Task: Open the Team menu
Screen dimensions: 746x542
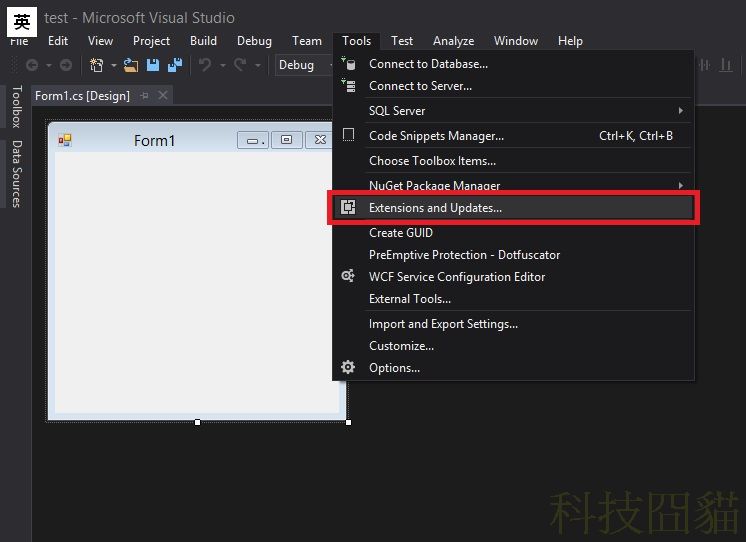Action: tap(307, 41)
